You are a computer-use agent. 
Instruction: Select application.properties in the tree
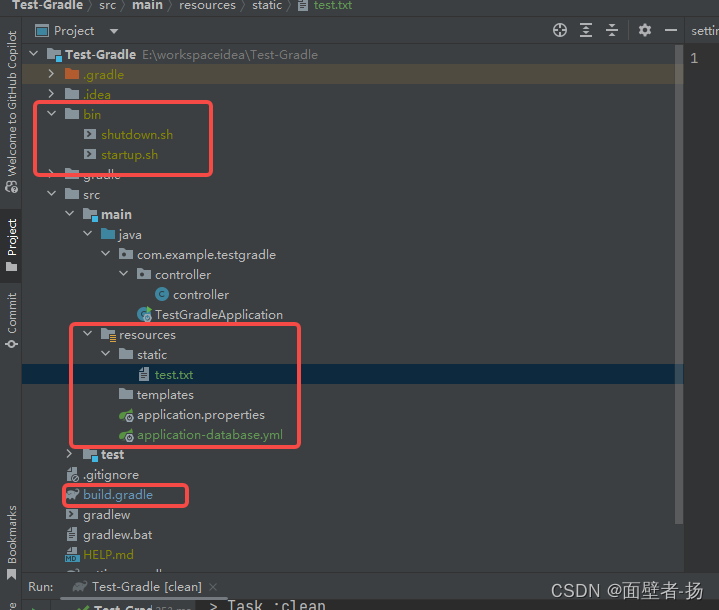[x=201, y=415]
